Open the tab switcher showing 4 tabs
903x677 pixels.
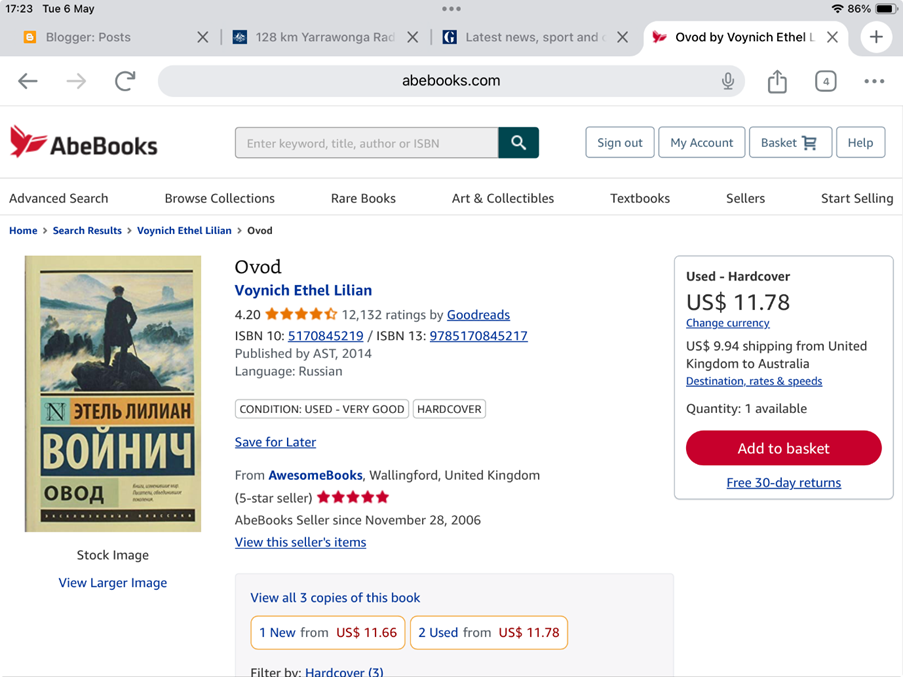point(825,81)
